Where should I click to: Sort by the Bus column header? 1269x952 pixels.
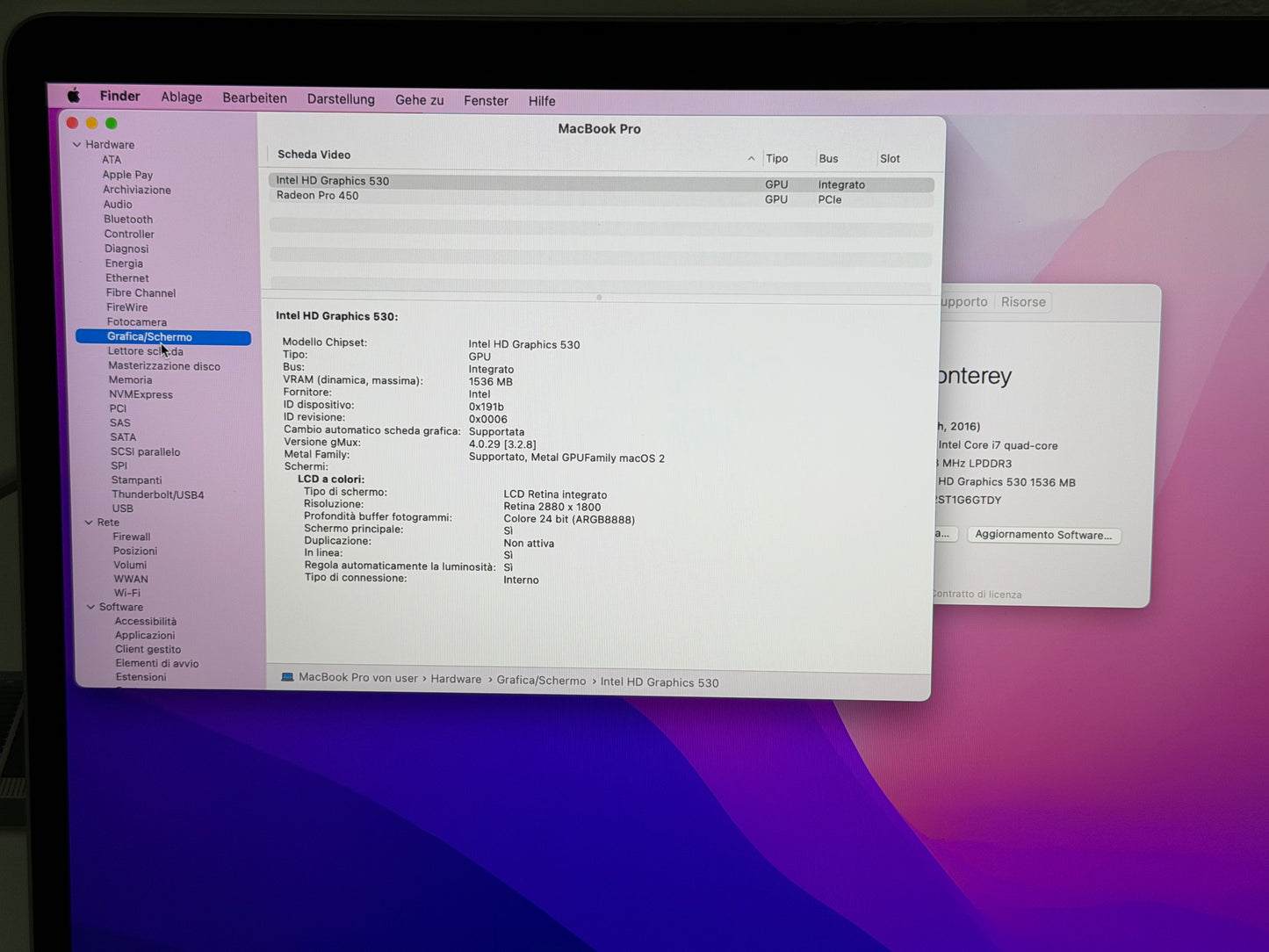tap(828, 159)
